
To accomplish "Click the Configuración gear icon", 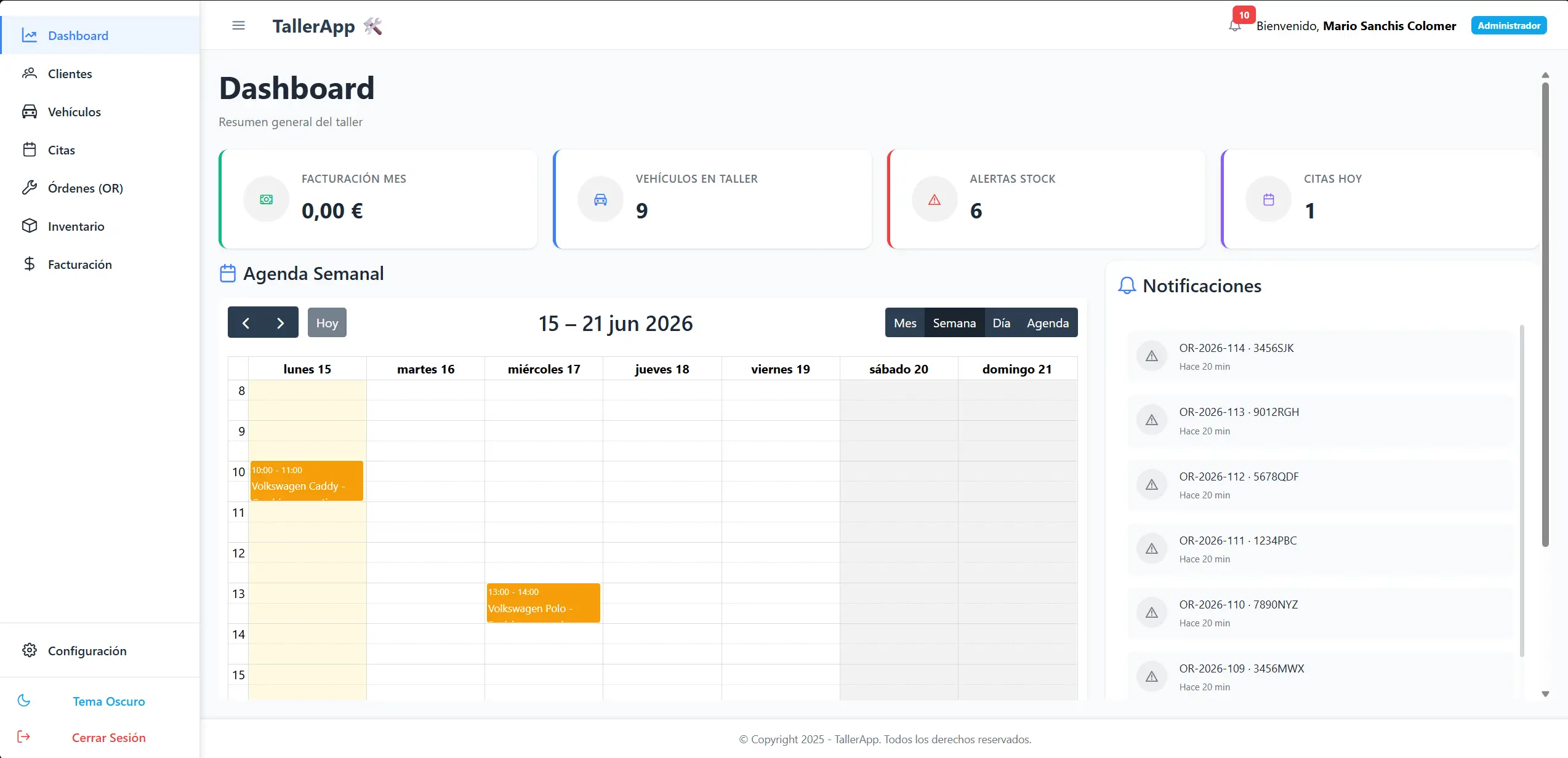I will pyautogui.click(x=30, y=651).
